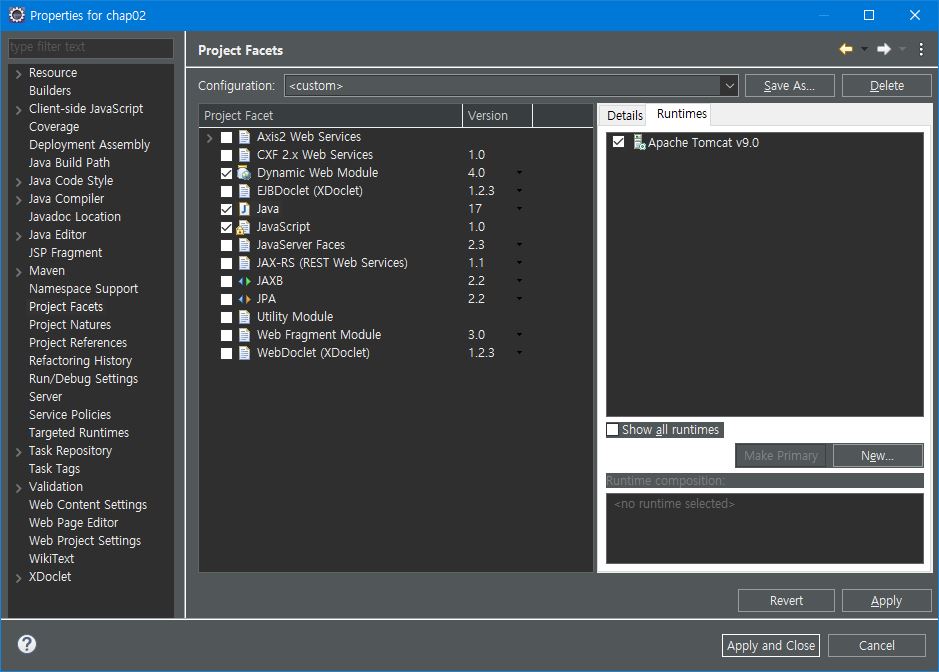Check the JPA facet checkbox
939x672 pixels.
pos(226,299)
